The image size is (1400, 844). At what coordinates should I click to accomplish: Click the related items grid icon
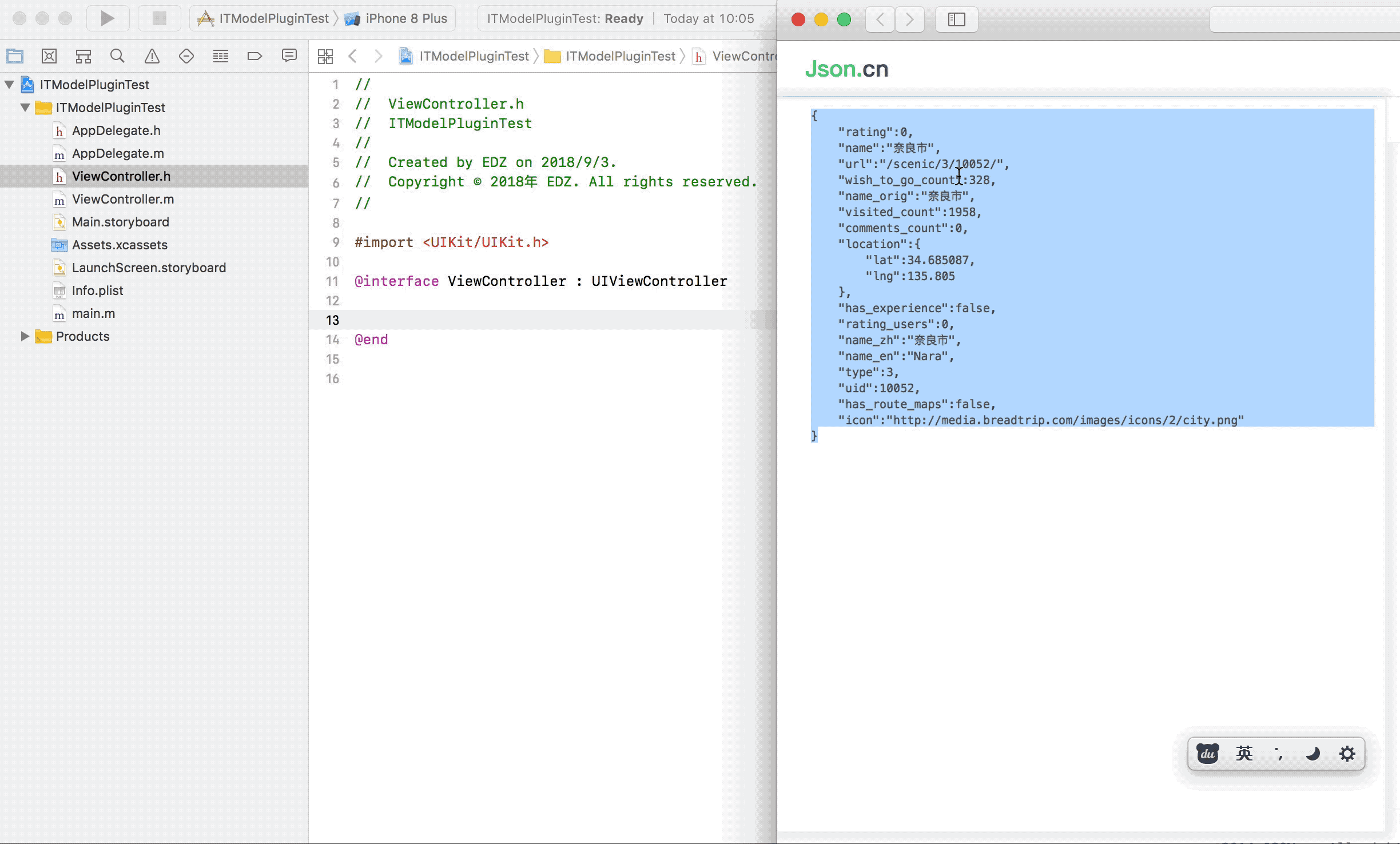click(325, 56)
